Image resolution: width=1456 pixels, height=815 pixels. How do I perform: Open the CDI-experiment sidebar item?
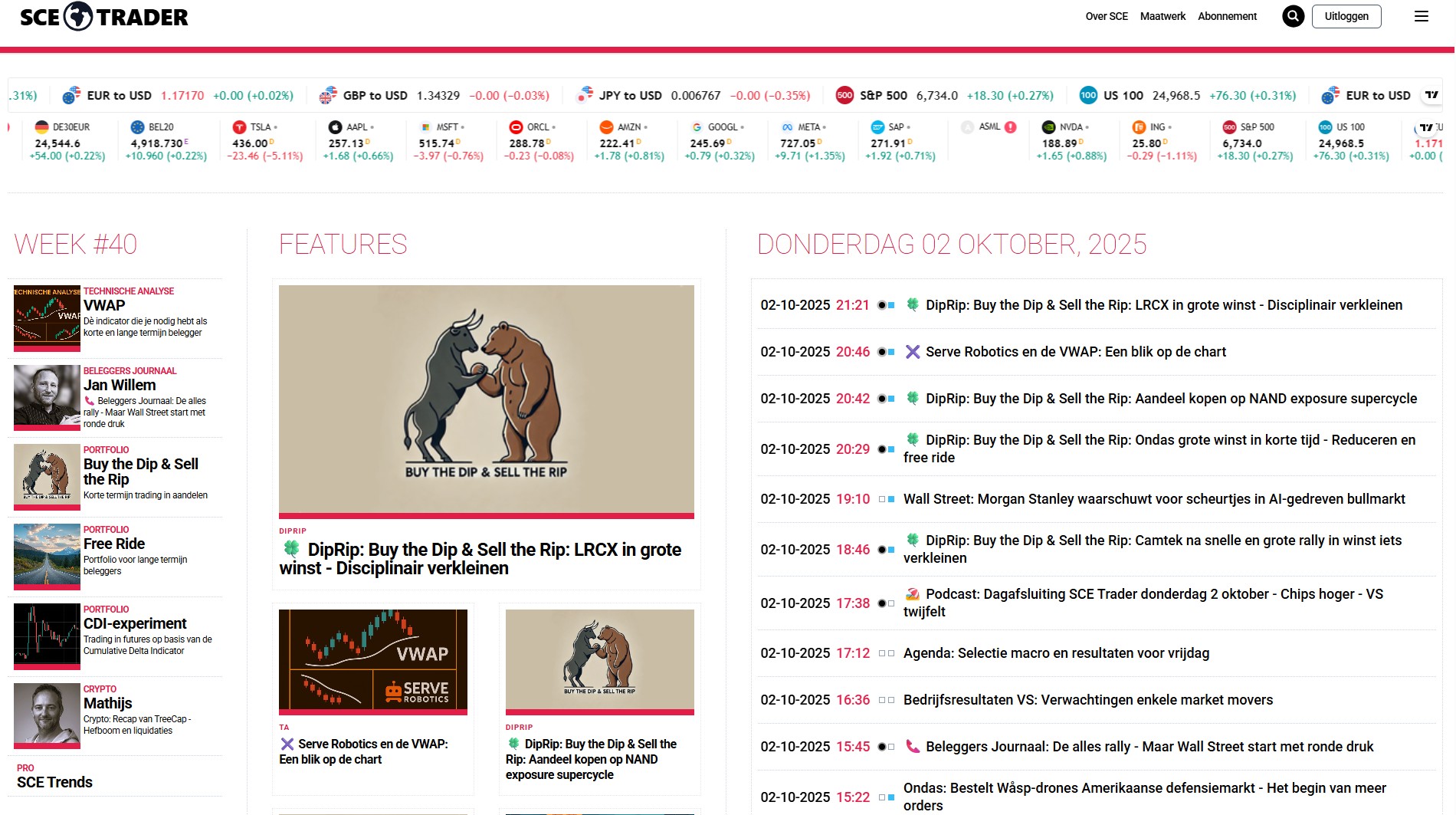tap(135, 623)
